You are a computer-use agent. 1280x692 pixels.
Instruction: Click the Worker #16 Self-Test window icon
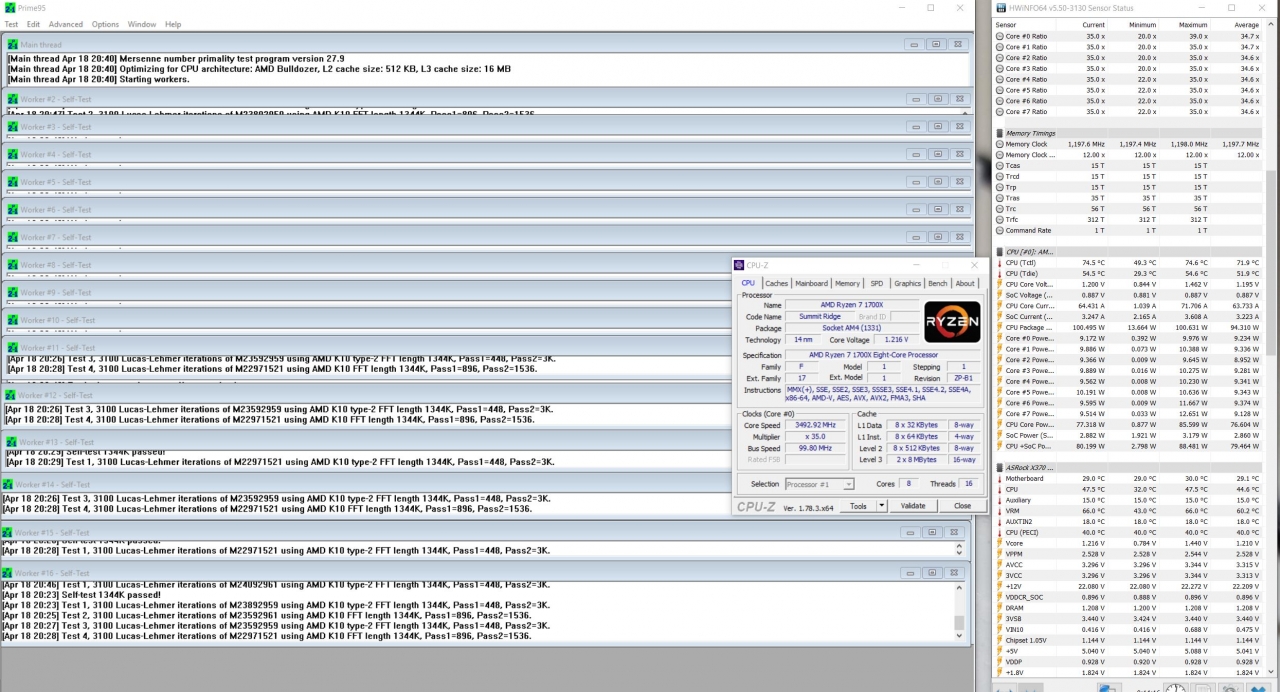click(x=10, y=573)
